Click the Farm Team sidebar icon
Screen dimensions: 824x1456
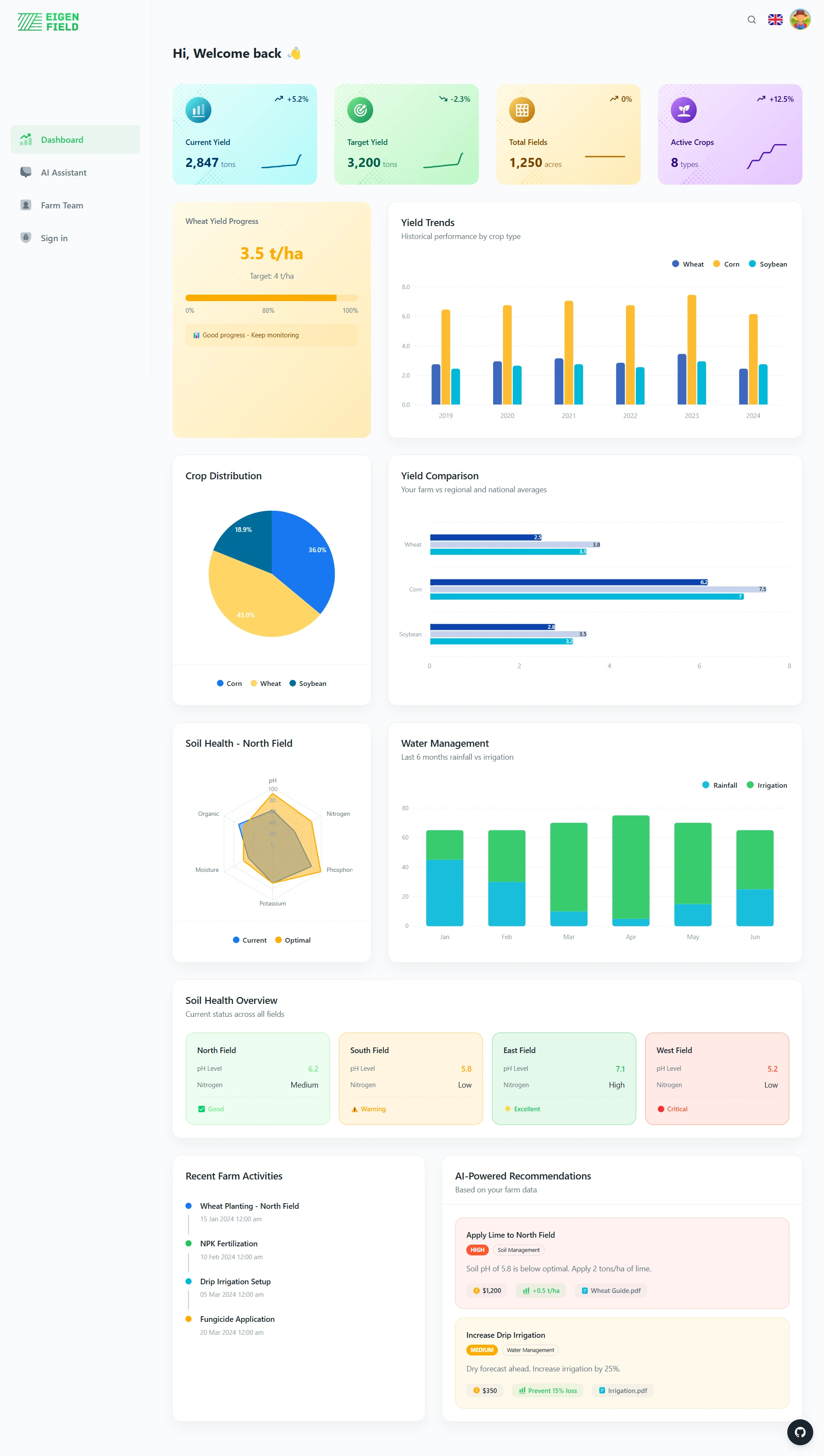pos(26,205)
